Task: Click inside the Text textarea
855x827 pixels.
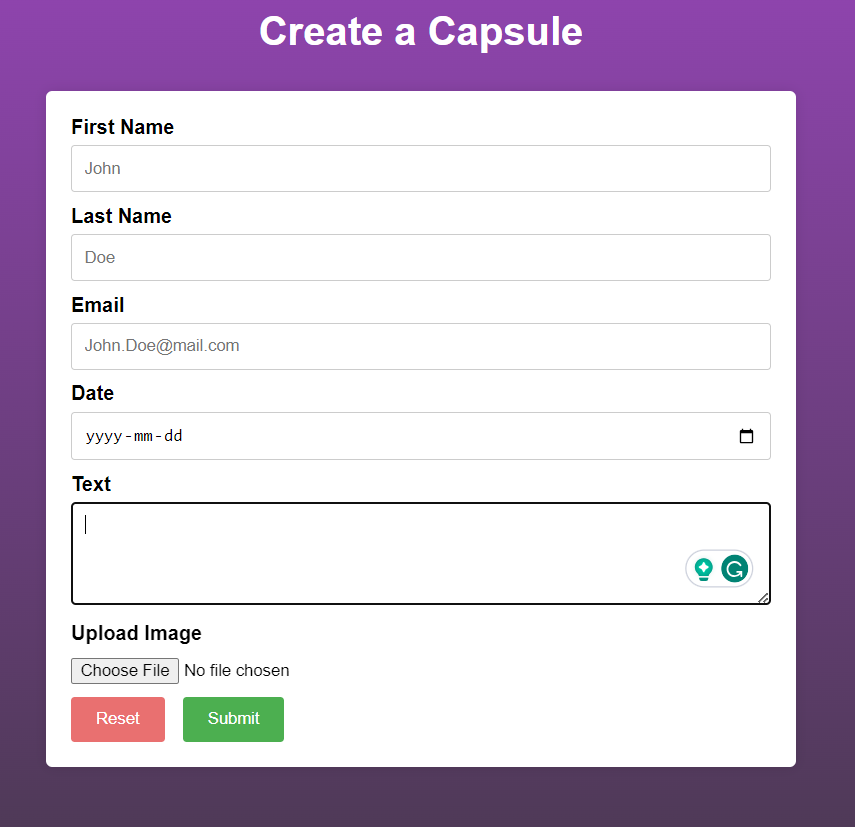Action: click(420, 553)
